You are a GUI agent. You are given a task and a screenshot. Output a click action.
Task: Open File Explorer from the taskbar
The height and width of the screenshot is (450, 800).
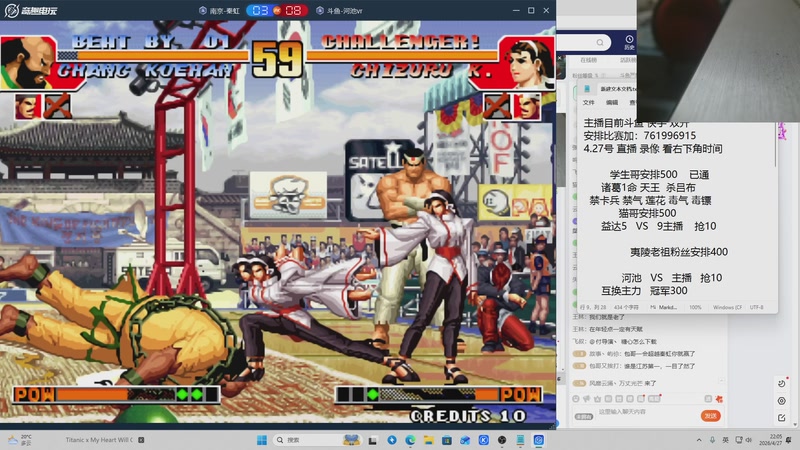(x=429, y=440)
